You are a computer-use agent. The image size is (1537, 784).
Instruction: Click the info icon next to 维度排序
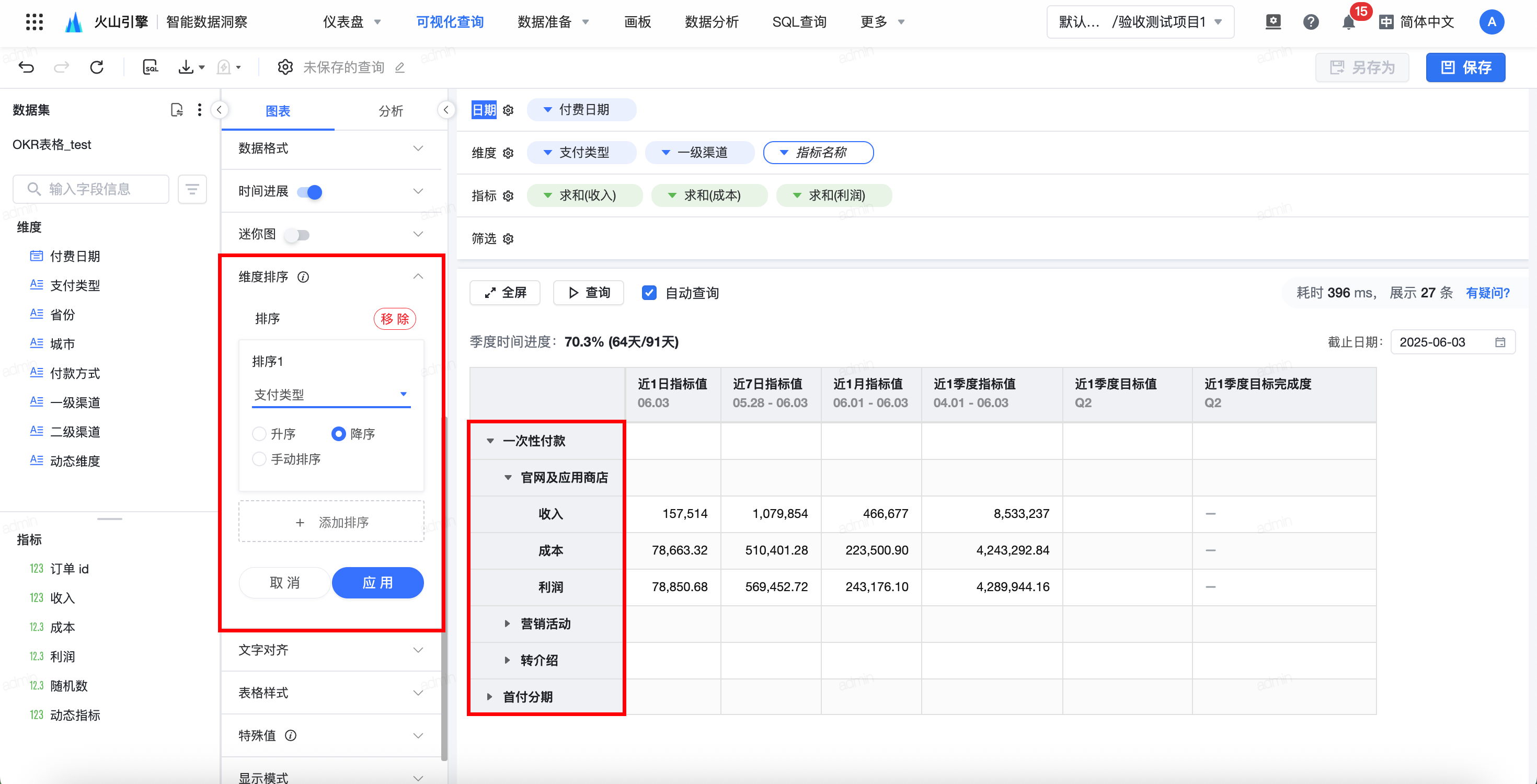tap(303, 277)
